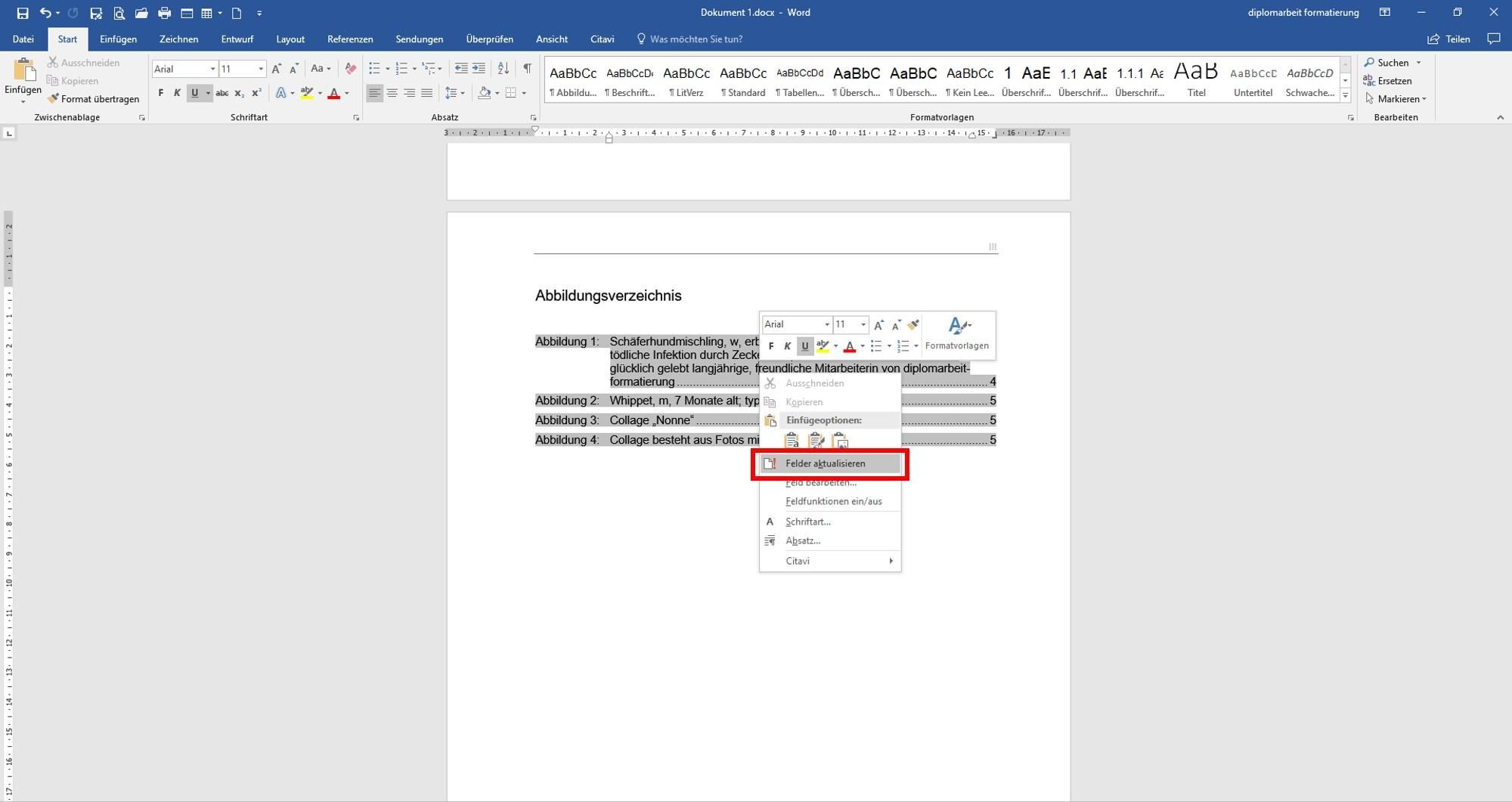Switch to the Referenzen ribbon tab
Viewport: 1512px width, 802px height.
[349, 39]
